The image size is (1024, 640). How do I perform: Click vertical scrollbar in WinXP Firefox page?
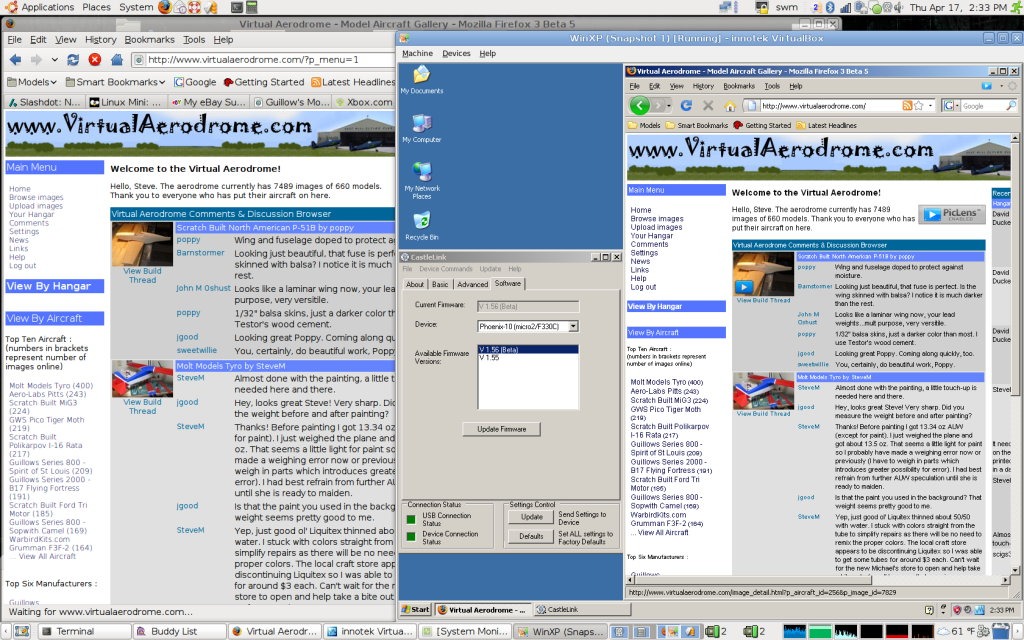1015,353
